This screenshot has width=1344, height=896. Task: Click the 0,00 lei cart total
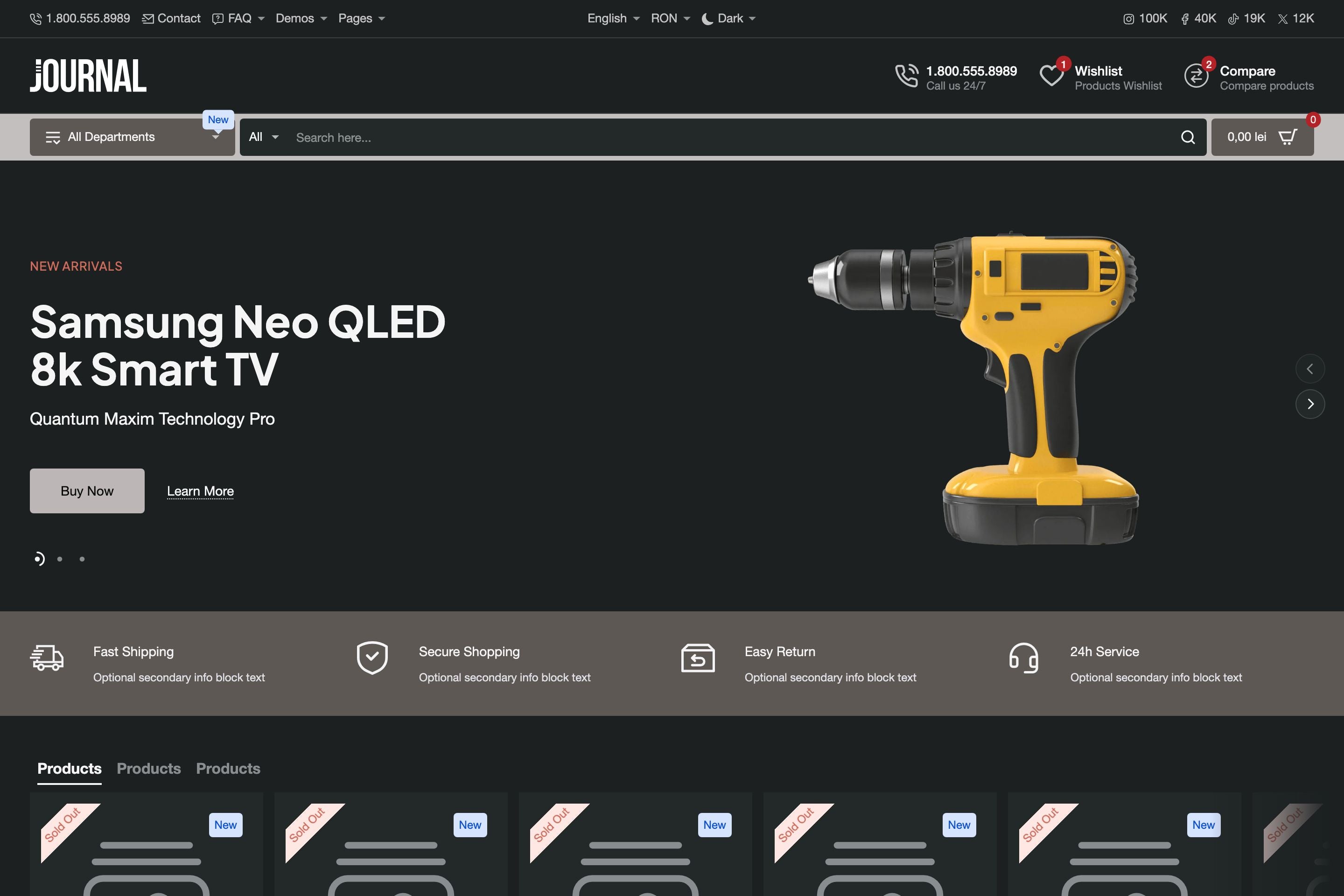1247,137
